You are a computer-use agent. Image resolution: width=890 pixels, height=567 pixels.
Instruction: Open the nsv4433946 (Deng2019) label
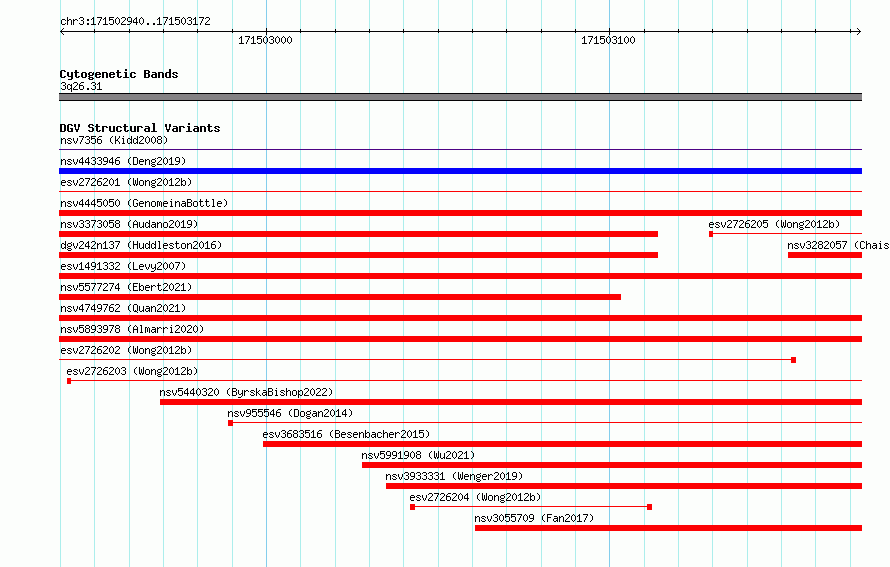pos(123,161)
